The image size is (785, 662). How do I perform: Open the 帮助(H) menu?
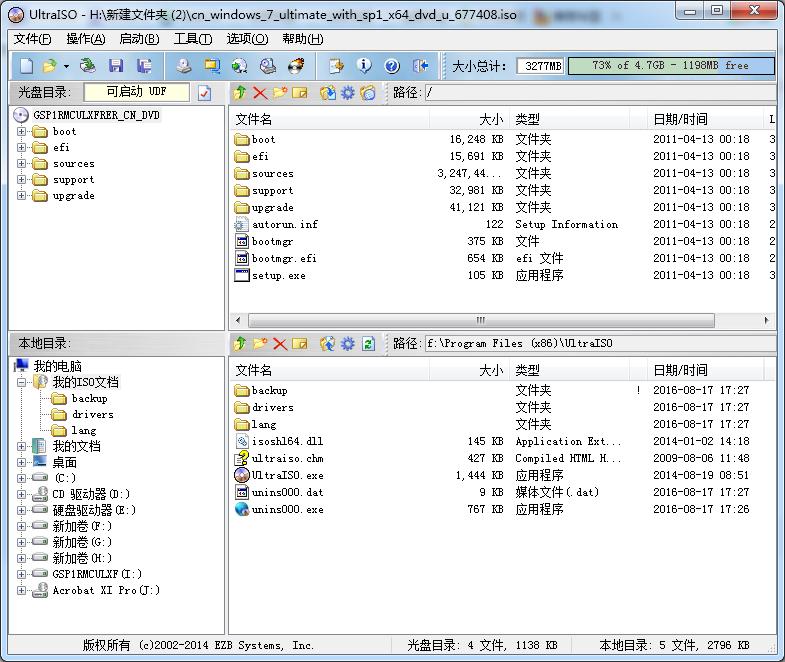click(302, 39)
